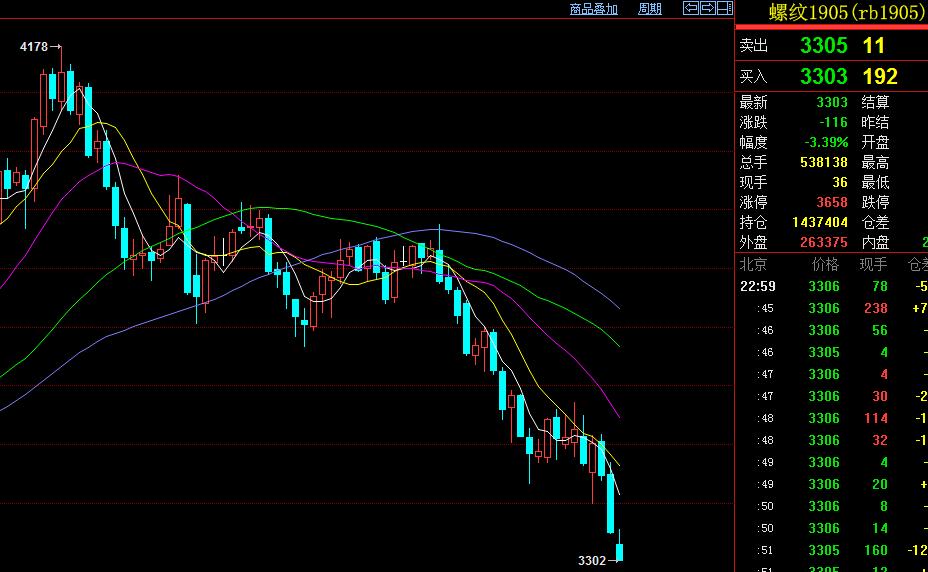
Task: Click the 最低 label
Action: tap(875, 182)
